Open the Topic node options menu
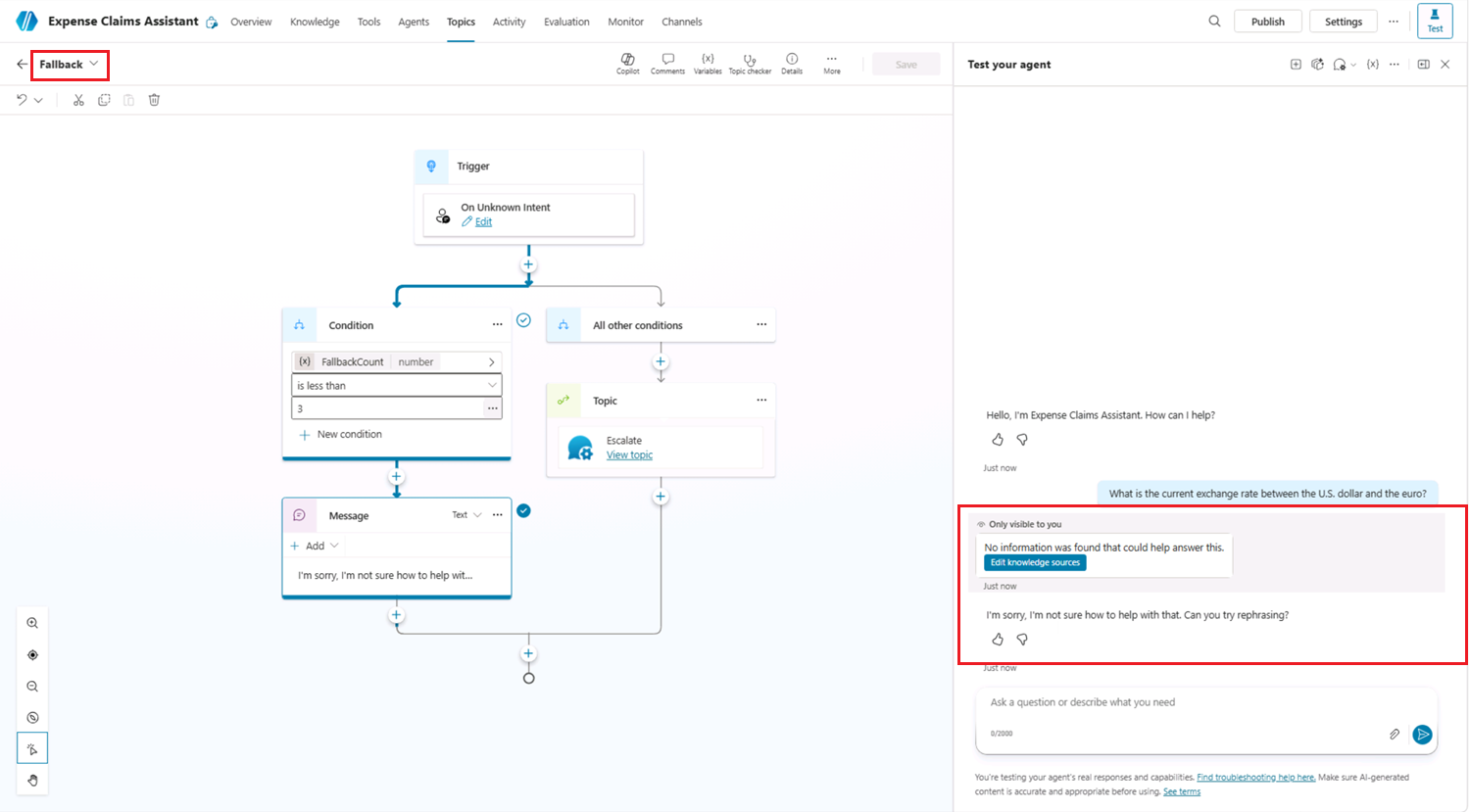Image resolution: width=1470 pixels, height=812 pixels. (761, 400)
